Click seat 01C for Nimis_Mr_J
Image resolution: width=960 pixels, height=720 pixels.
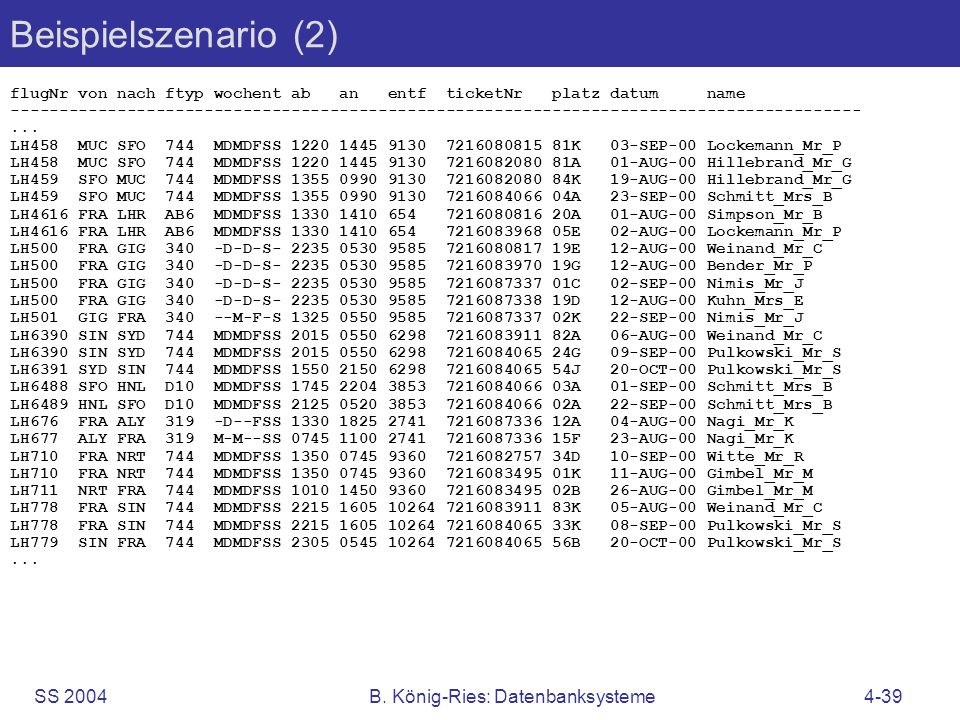(566, 283)
